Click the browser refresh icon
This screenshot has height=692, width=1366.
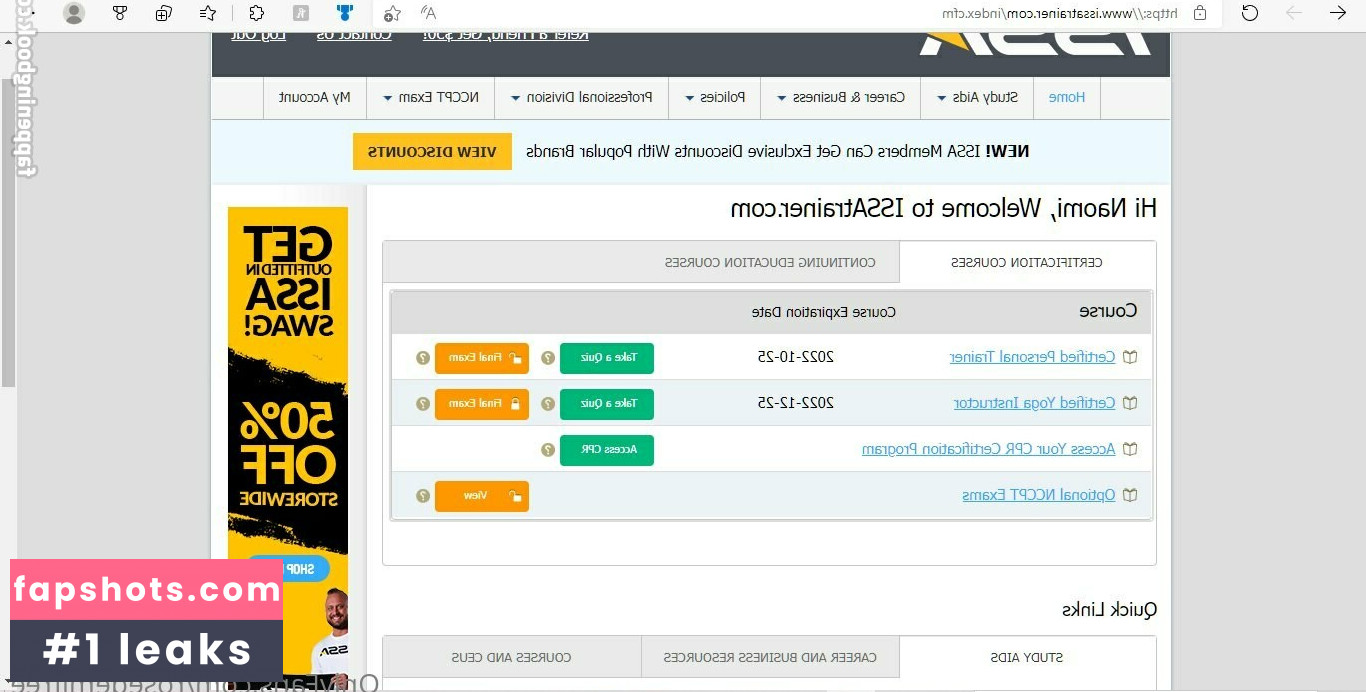1249,13
